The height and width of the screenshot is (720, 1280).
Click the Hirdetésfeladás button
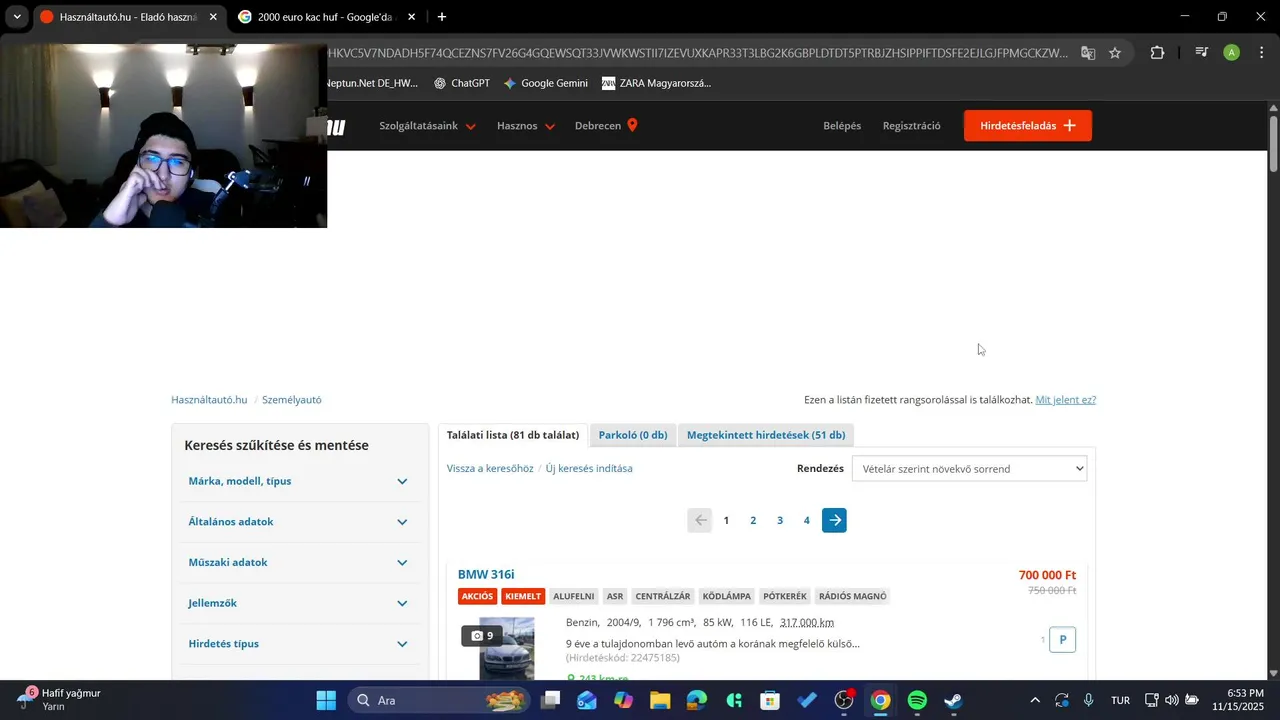(x=1028, y=125)
